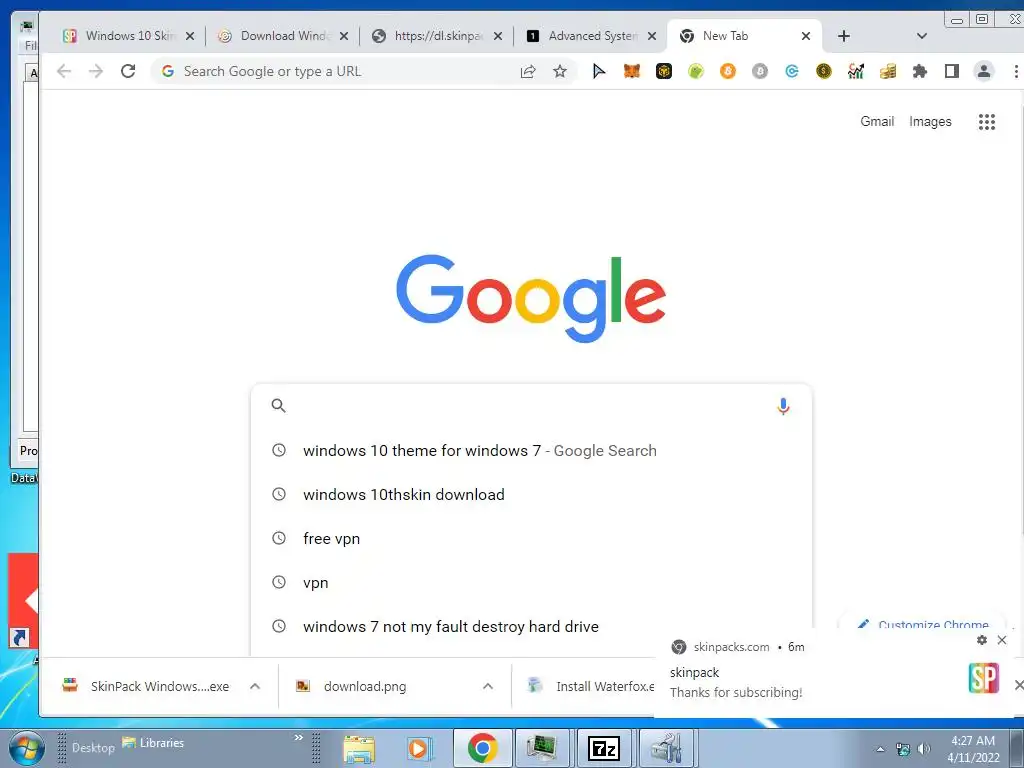The height and width of the screenshot is (768, 1024).
Task: Close the Windows 10 Skin tab
Action: (189, 36)
